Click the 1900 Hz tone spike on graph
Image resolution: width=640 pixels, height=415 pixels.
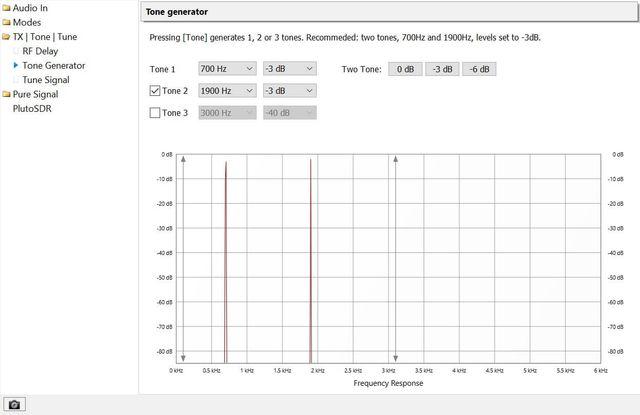pyautogui.click(x=311, y=261)
